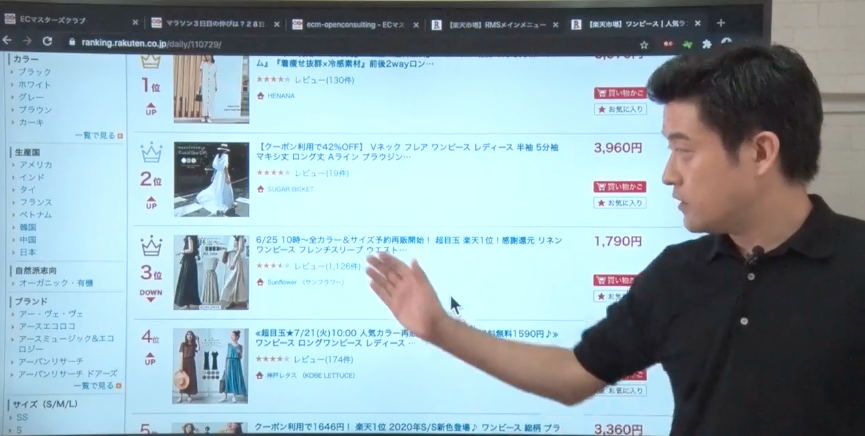Open 一覧で見る under ブランド section
This screenshot has width=865, height=436.
pos(97,386)
